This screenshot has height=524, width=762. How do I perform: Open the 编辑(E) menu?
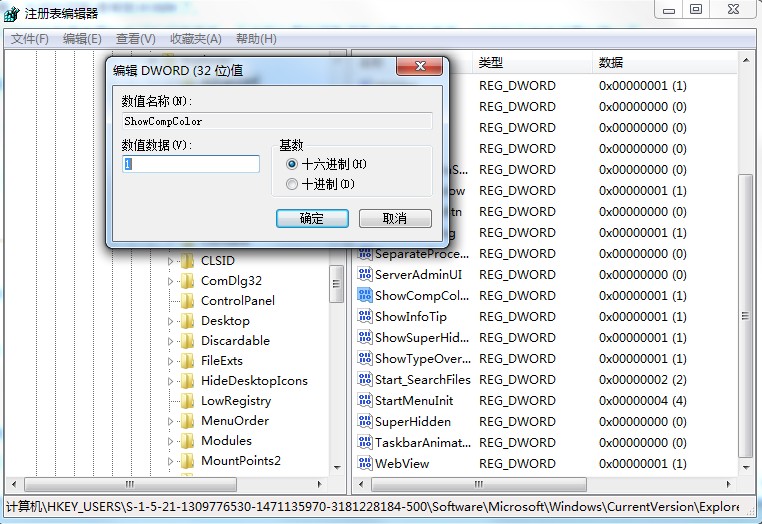[82, 39]
